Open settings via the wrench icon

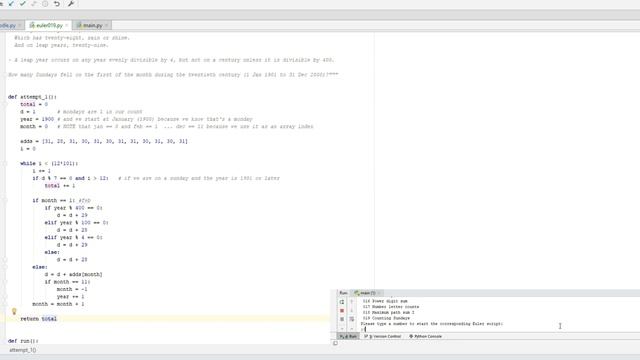tap(71, 4)
